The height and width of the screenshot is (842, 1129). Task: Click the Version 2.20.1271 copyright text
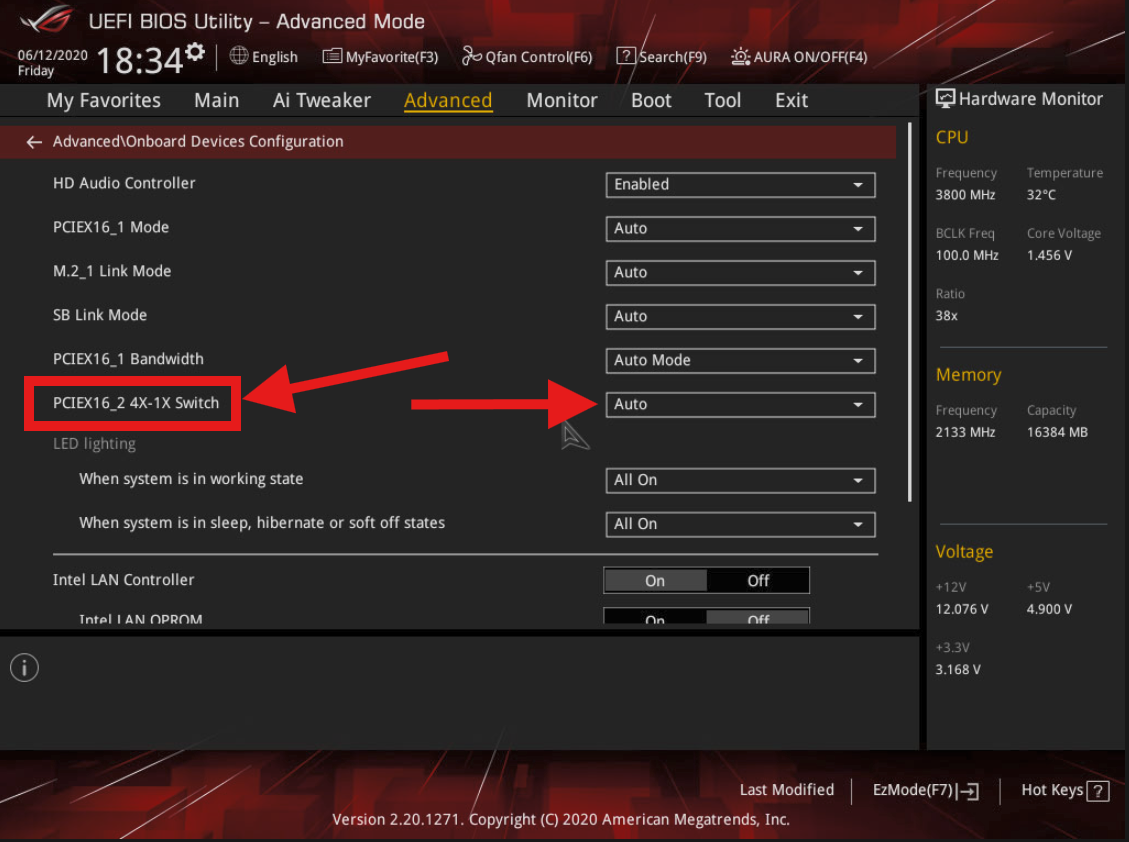[x=561, y=820]
